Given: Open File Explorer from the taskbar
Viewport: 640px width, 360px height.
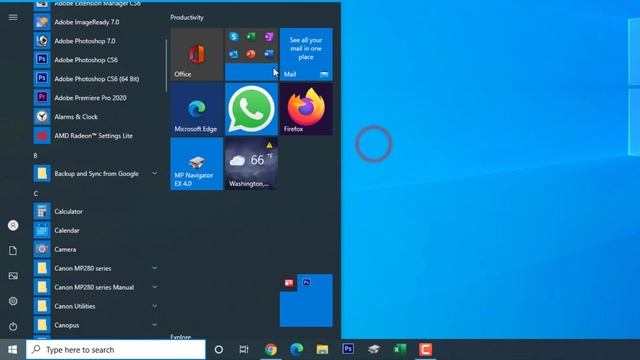Looking at the screenshot, I should click(322, 350).
